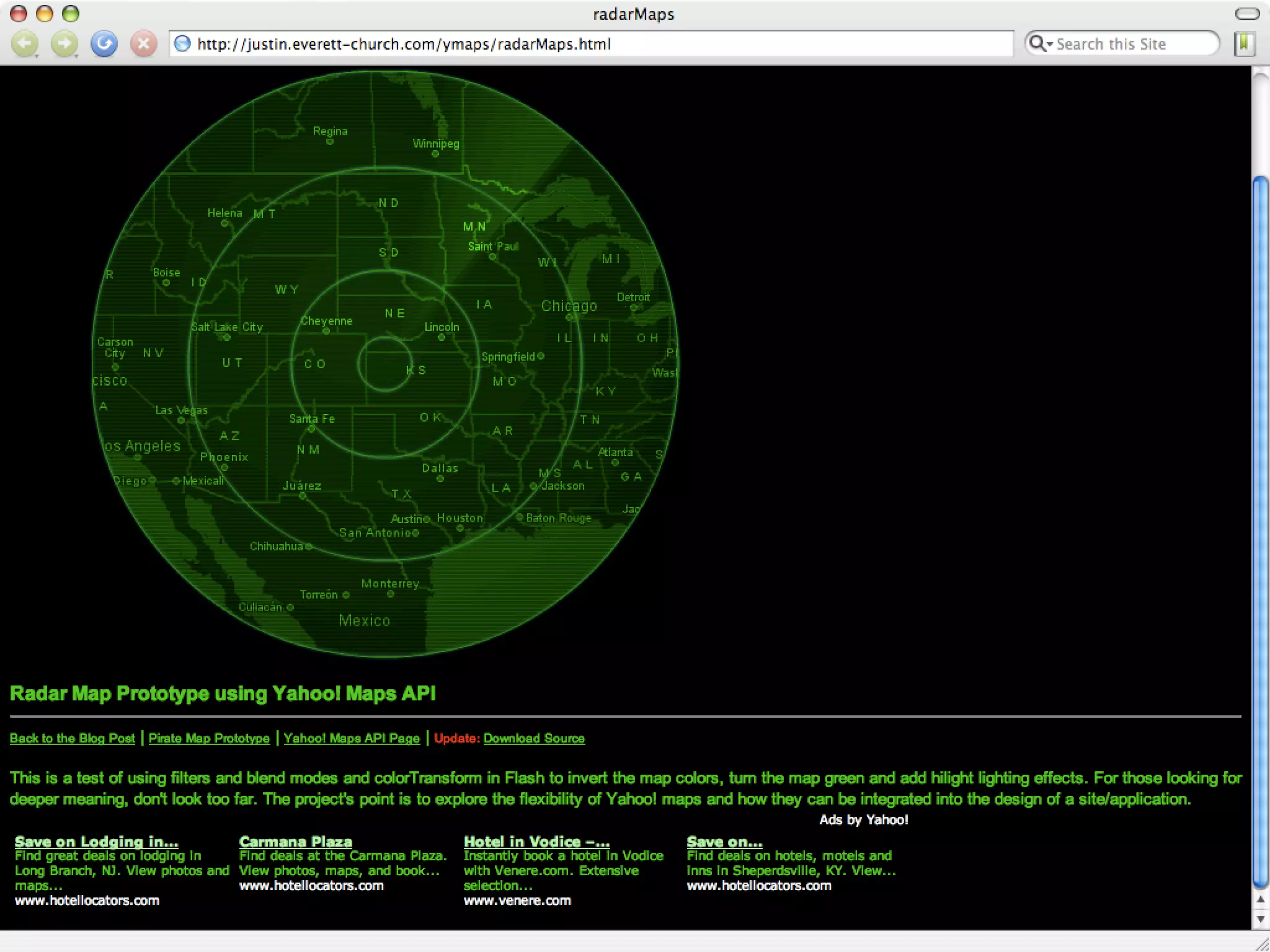Click the Chicago marker on the radar map
This screenshot has width=1270, height=952.
pyautogui.click(x=569, y=317)
